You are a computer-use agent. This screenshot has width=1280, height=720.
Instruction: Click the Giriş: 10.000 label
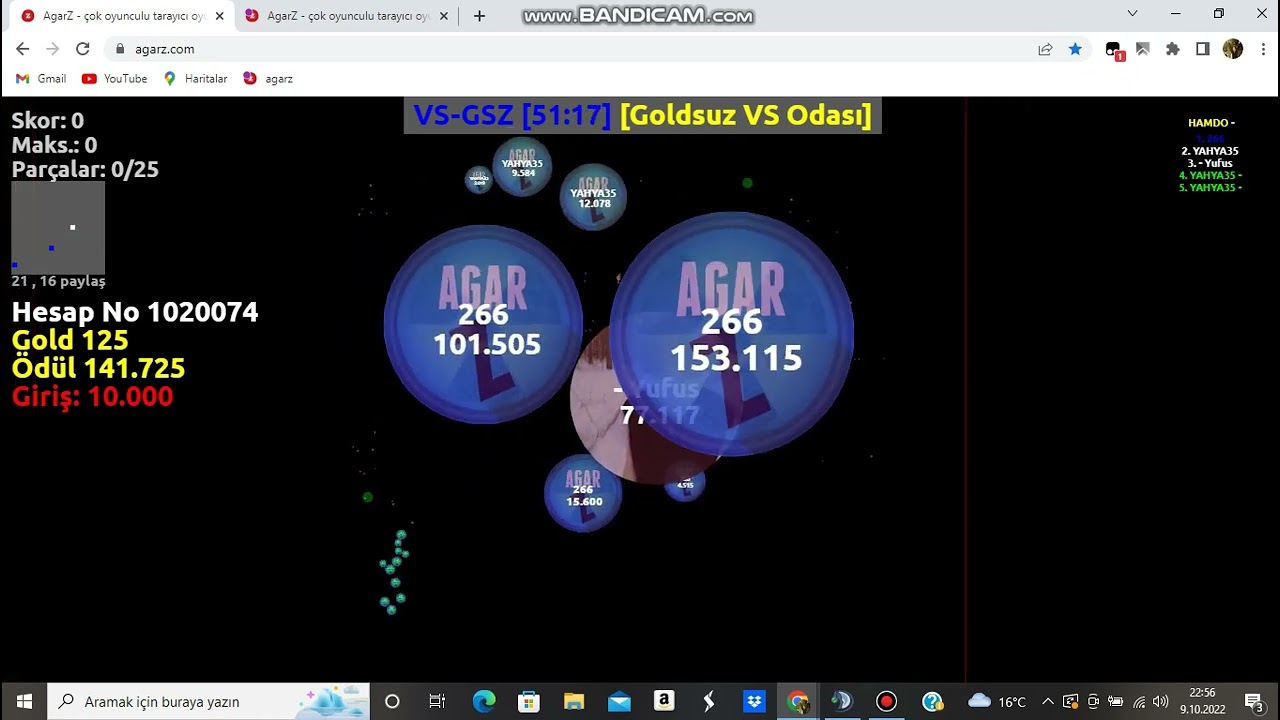[x=92, y=396]
